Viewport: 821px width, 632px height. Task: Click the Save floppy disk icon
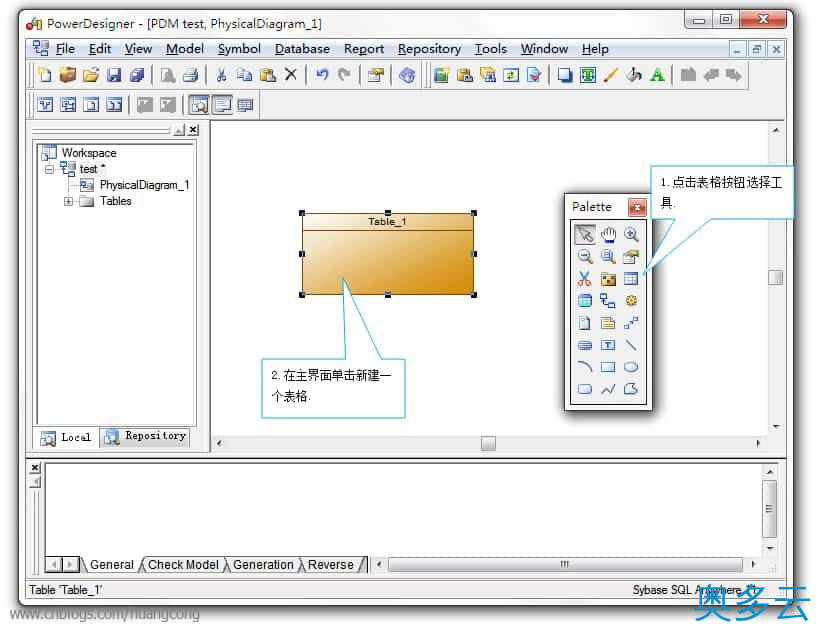(114, 75)
